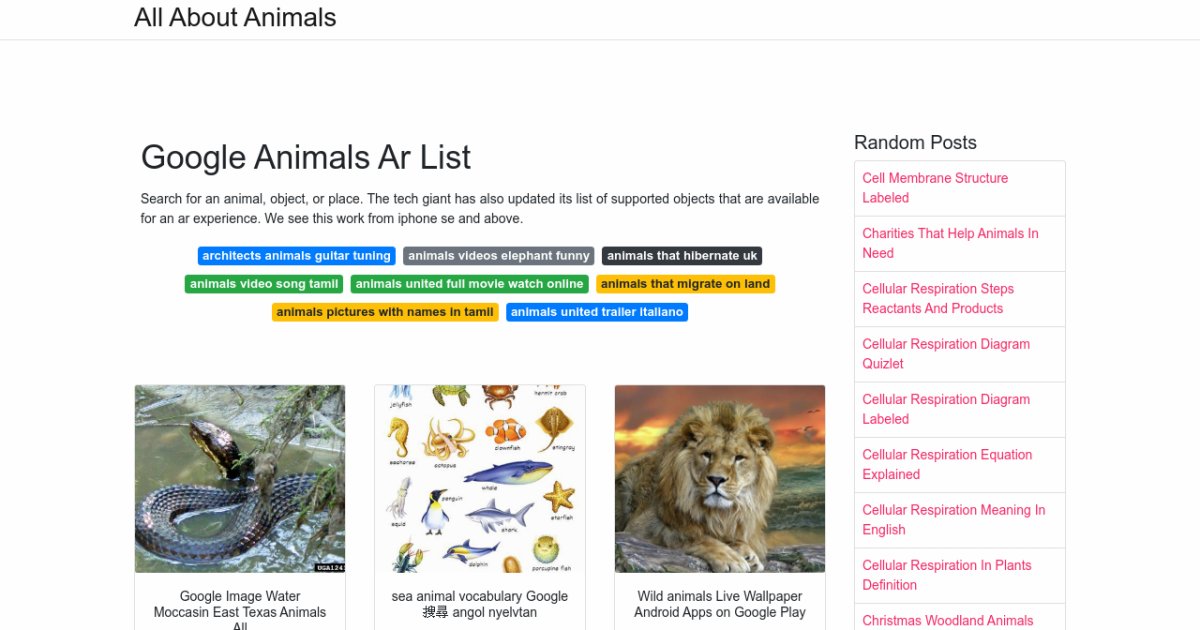Open the water moccasin snake thumbnail

(x=240, y=479)
